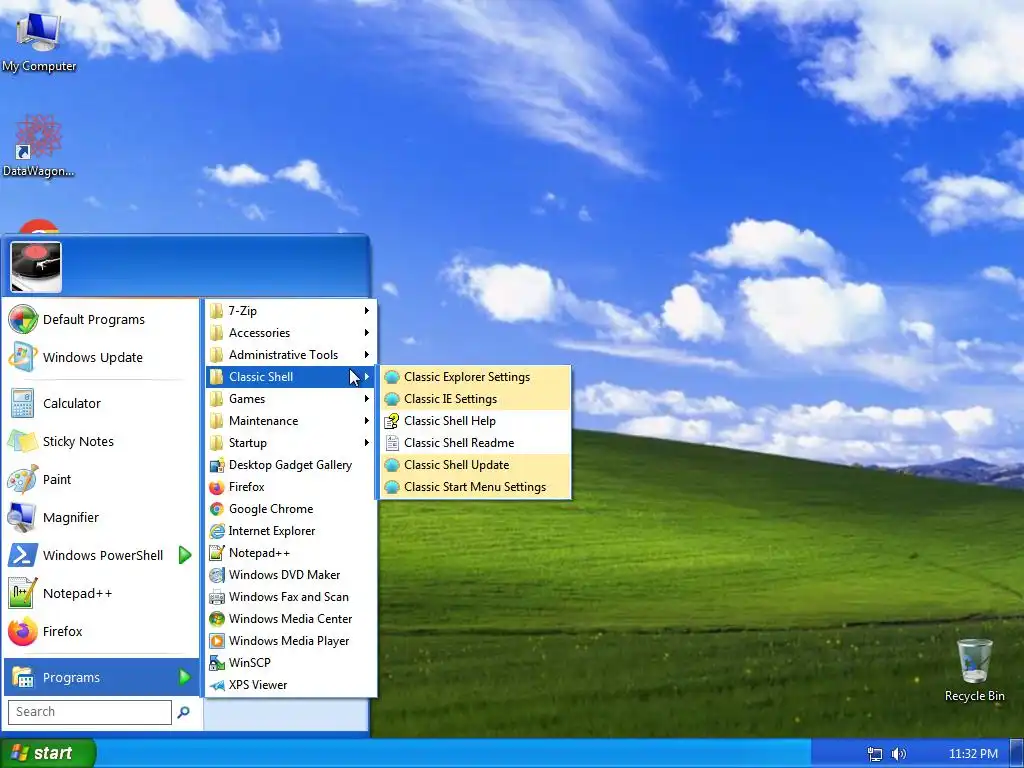The width and height of the screenshot is (1024, 768).
Task: Select the Recycle Bin desktop icon
Action: (x=974, y=670)
